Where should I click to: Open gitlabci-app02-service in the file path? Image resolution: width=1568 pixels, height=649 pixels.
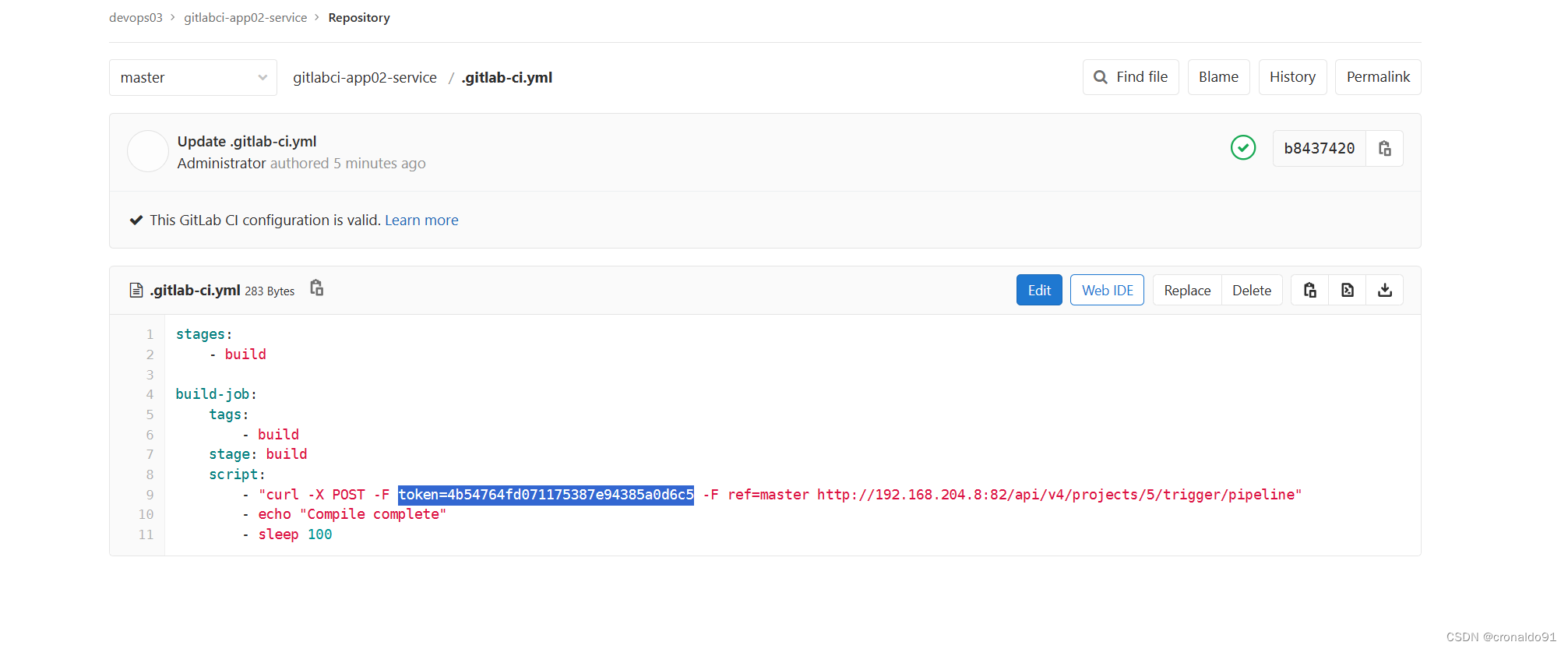[x=365, y=77]
